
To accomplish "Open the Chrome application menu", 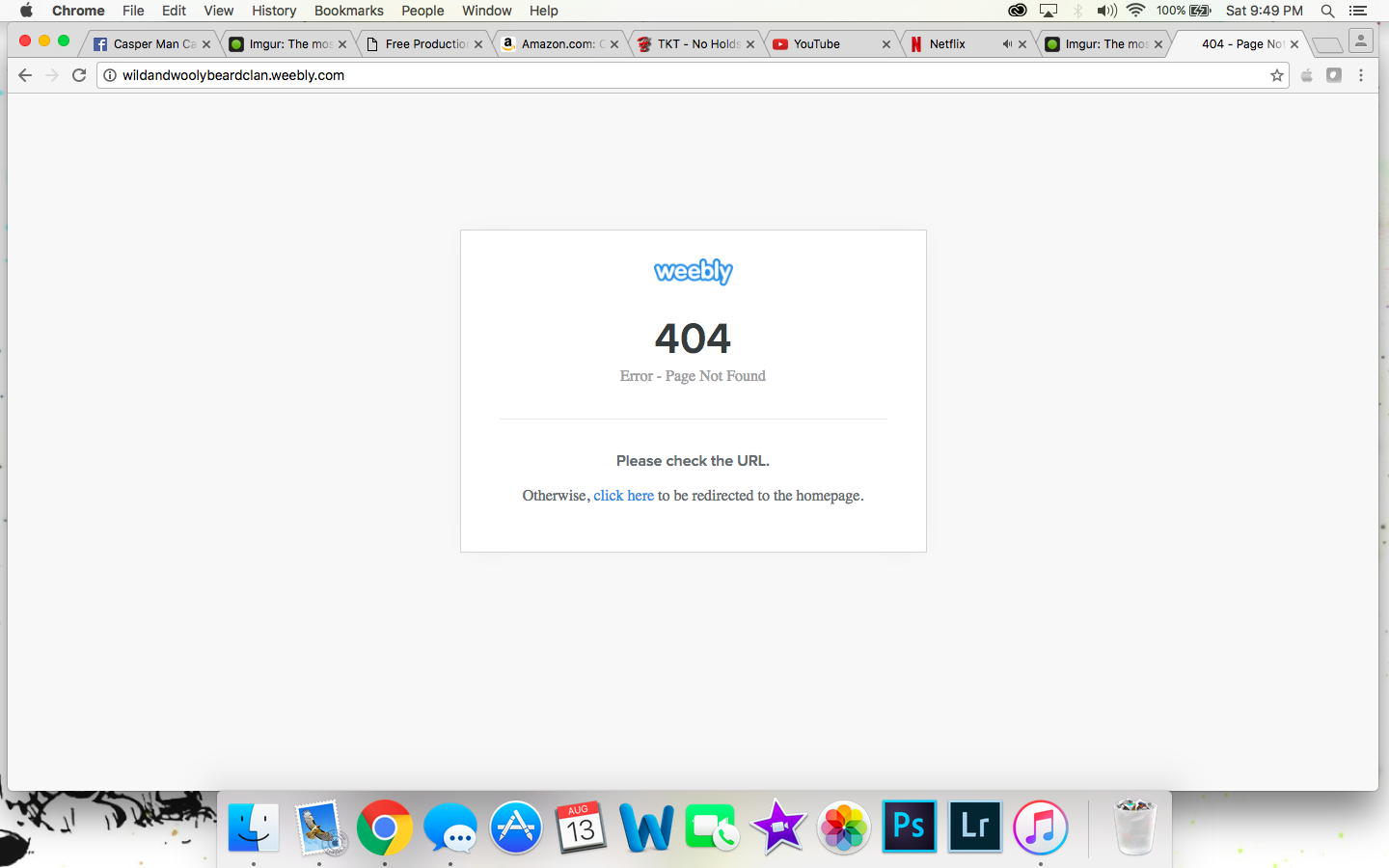I will coord(78,11).
